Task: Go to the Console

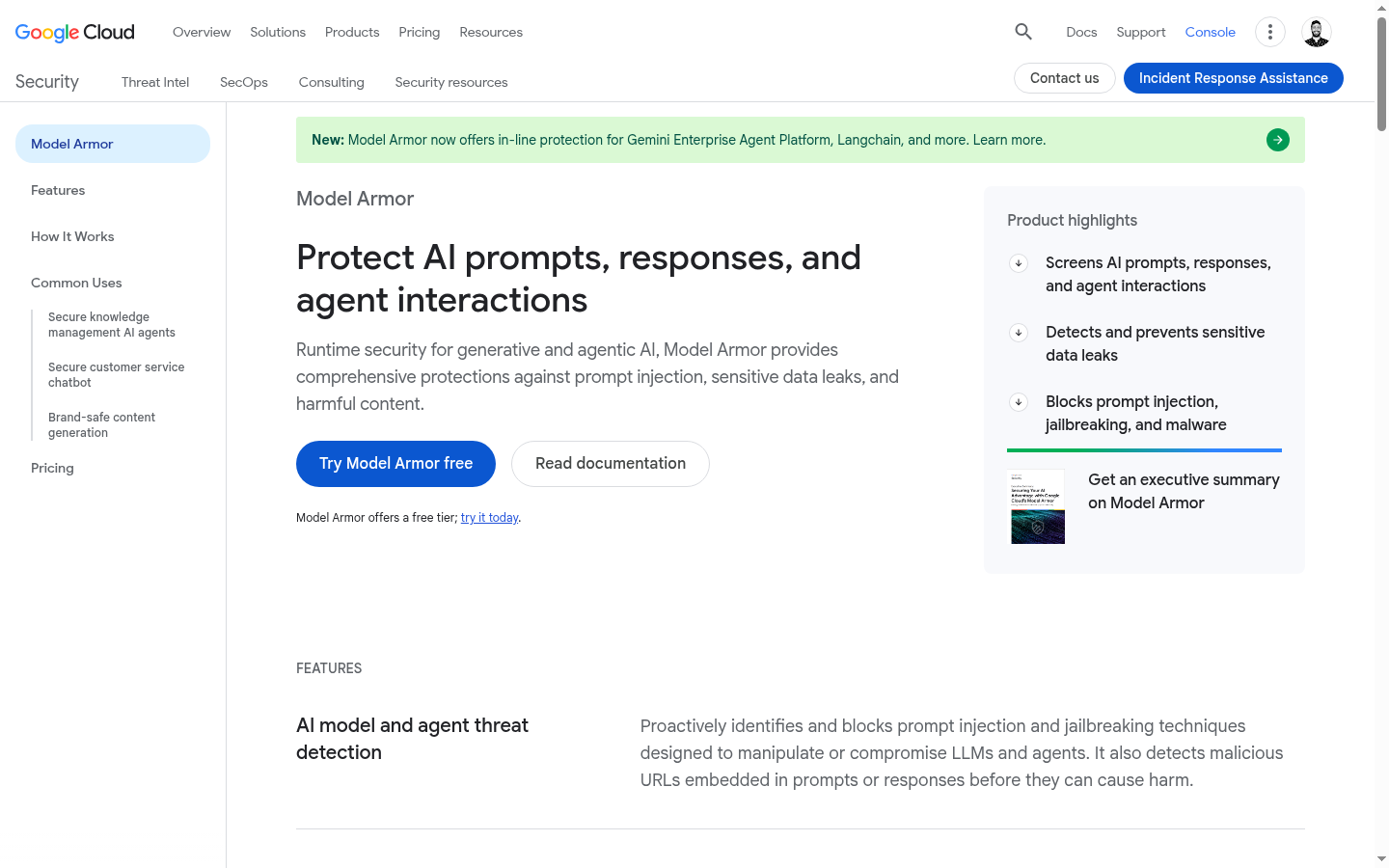Action: point(1211,32)
